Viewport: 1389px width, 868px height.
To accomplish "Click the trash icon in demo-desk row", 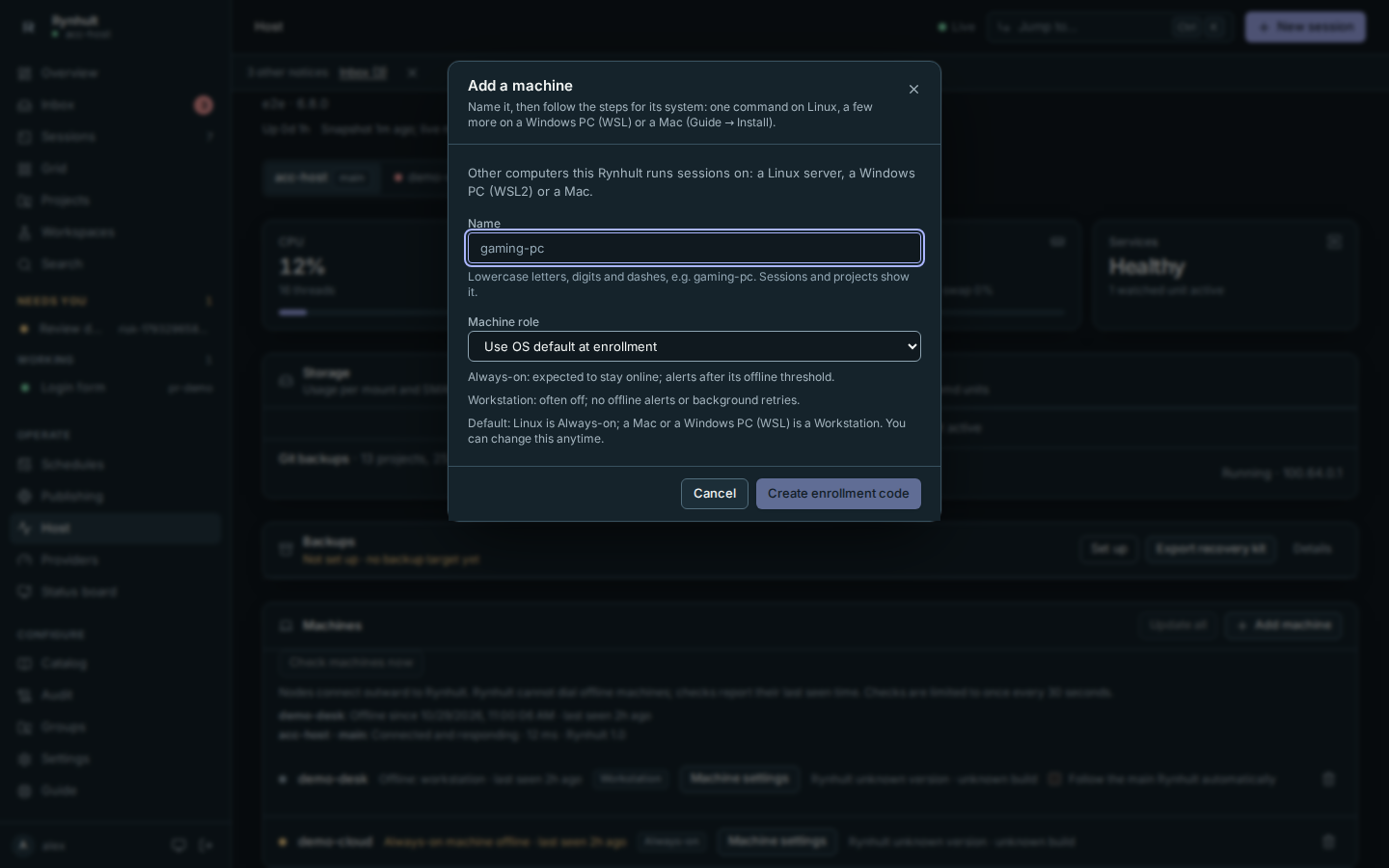I will [1328, 779].
